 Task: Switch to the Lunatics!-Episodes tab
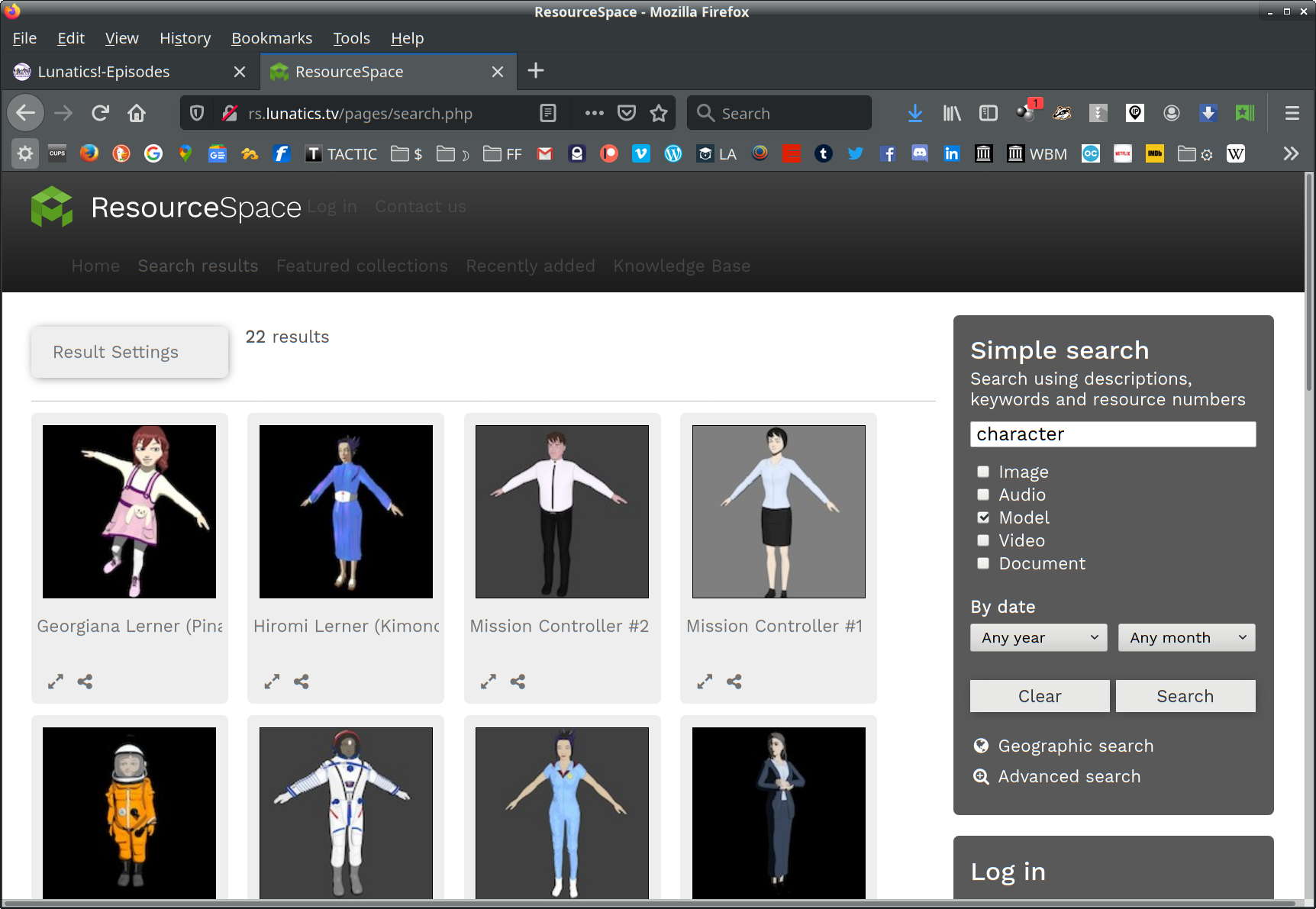click(104, 72)
